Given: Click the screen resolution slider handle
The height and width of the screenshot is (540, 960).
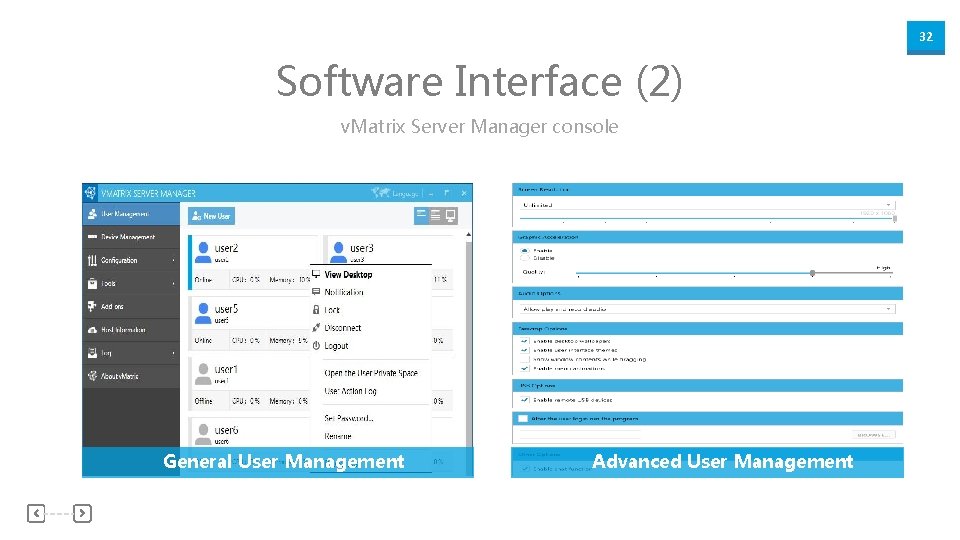Looking at the screenshot, I should (x=895, y=219).
